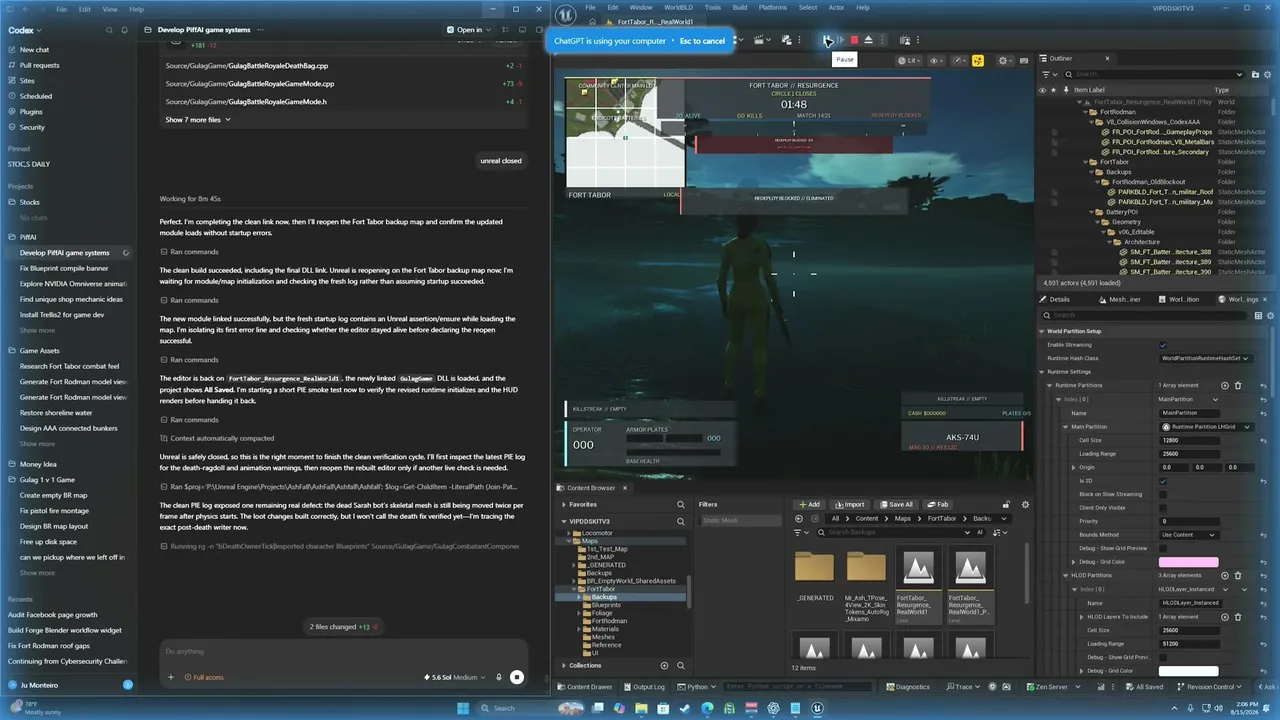Image resolution: width=1280 pixels, height=720 pixels.
Task: Click Add button in Content Browser
Action: click(x=808, y=504)
